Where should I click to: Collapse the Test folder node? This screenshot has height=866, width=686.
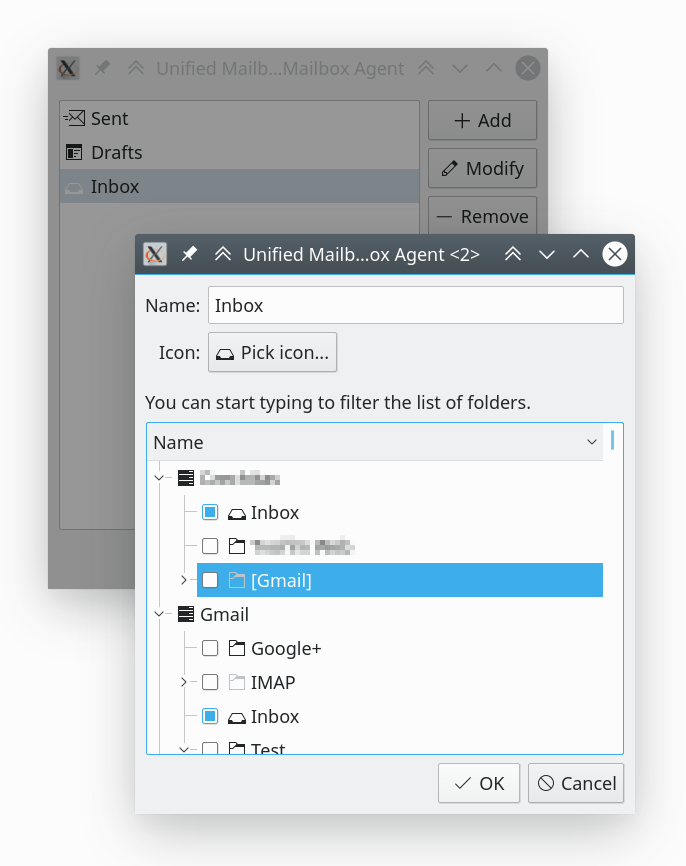(184, 749)
